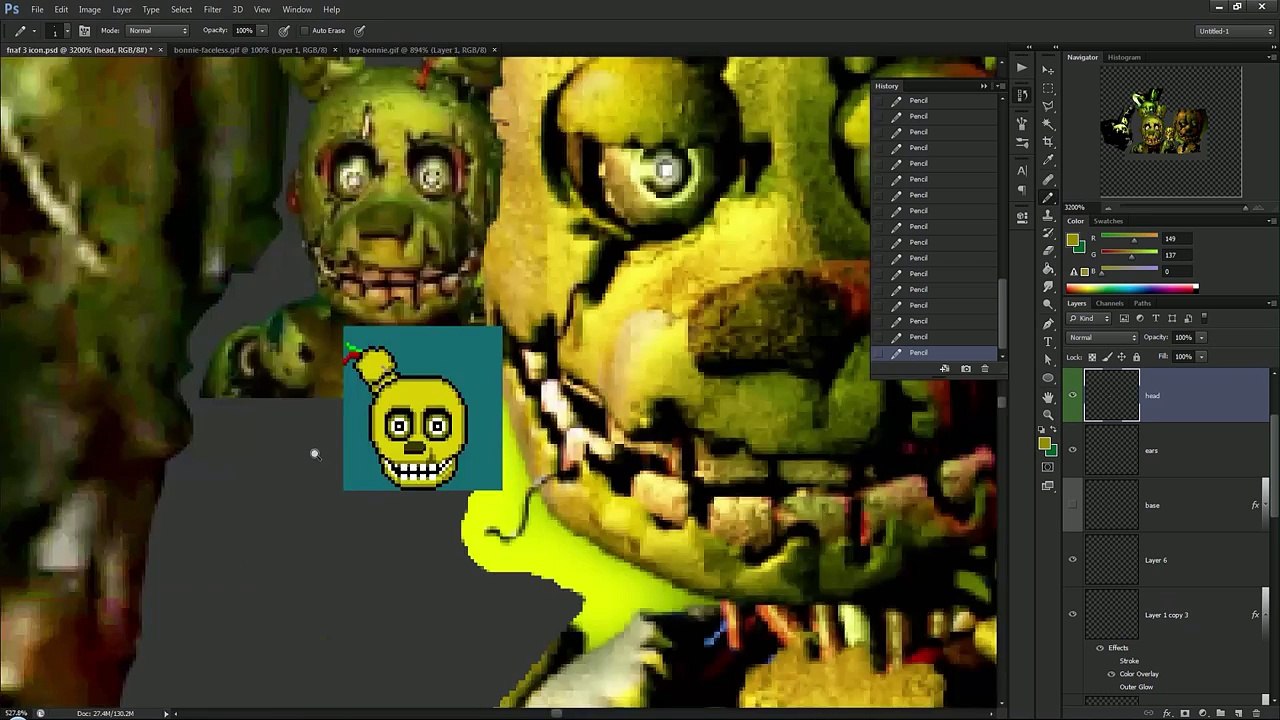Click the Actions play panel icon
Screen dimensions: 1280x720
click(x=1022, y=67)
